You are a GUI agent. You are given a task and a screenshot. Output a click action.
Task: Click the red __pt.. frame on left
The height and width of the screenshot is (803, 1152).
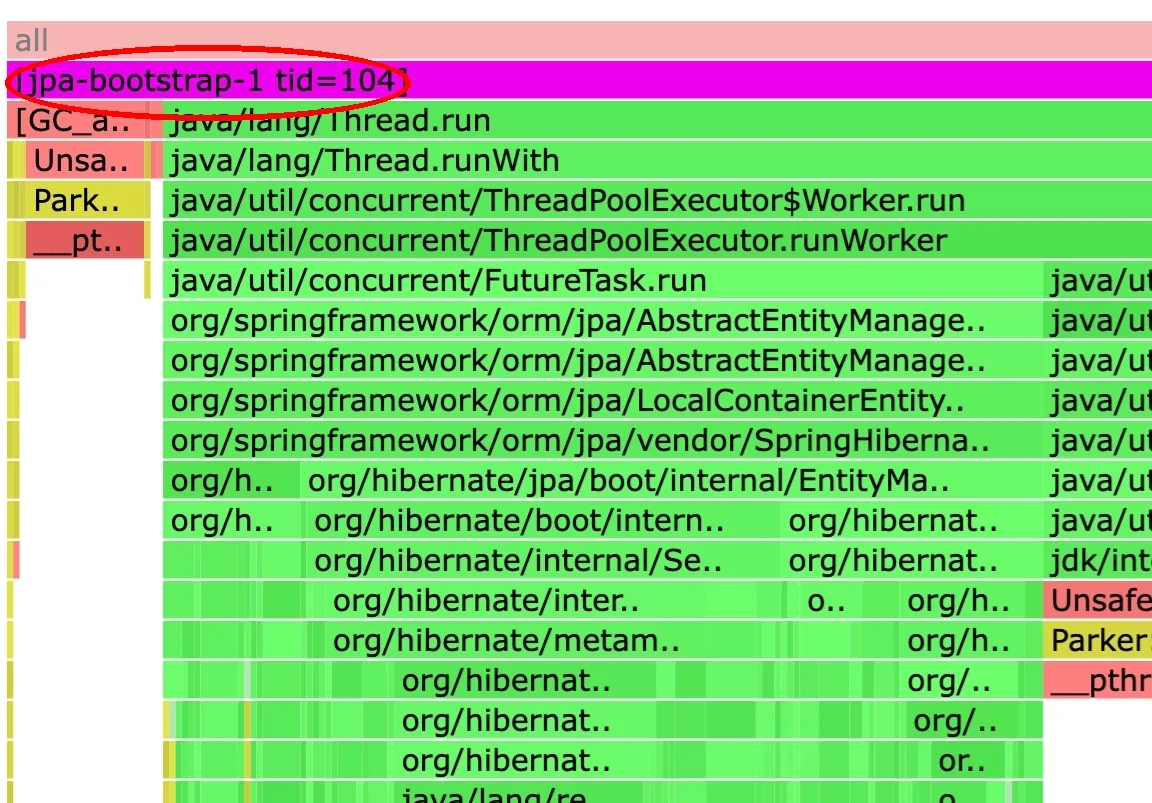(x=85, y=241)
